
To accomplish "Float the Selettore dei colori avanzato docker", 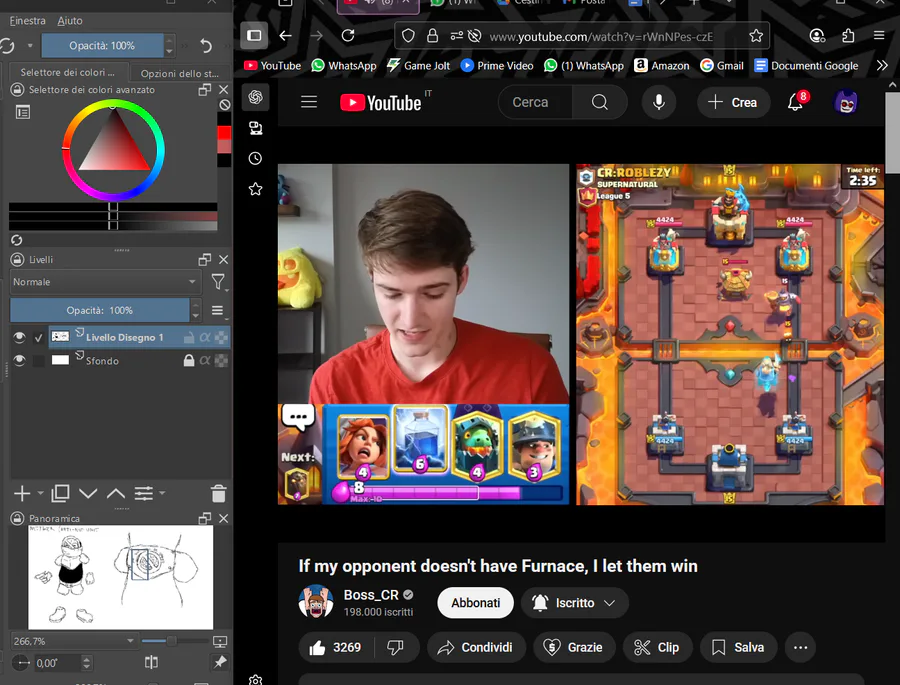I will coord(204,90).
